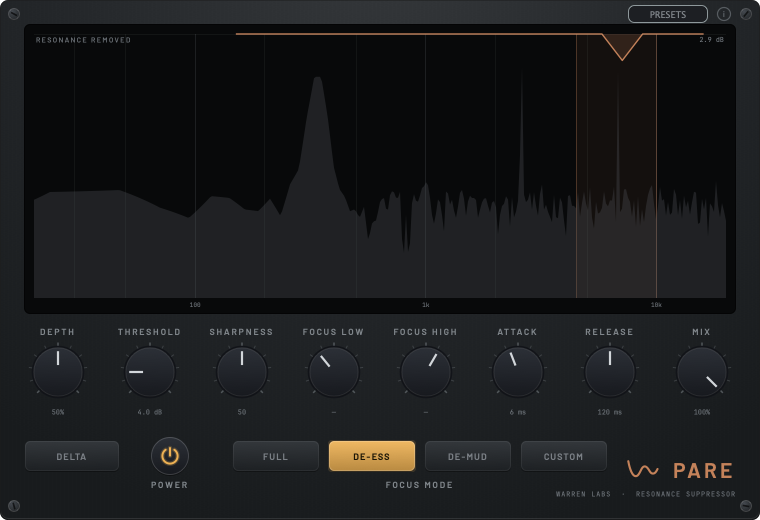Image resolution: width=760 pixels, height=520 pixels.
Task: Click the 10k frequency axis label
Action: click(x=656, y=305)
